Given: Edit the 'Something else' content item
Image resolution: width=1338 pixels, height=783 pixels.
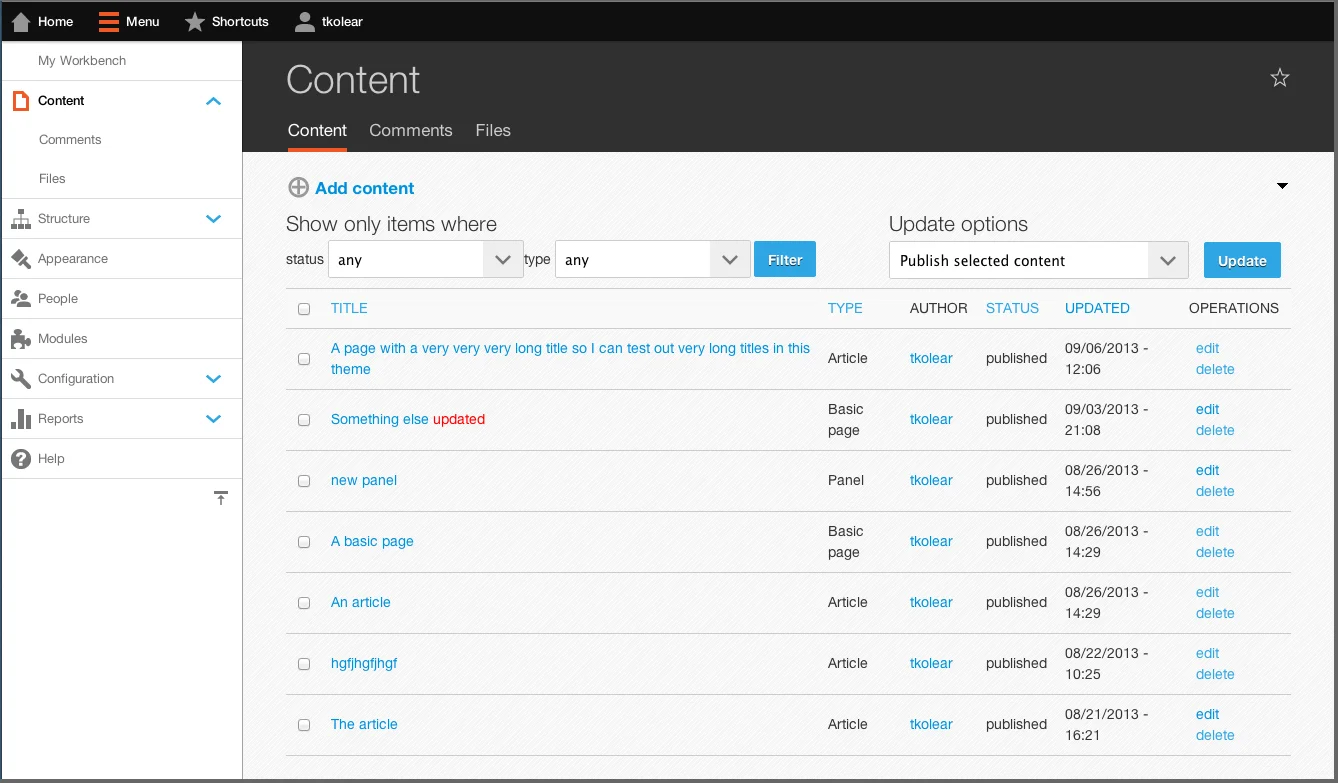Looking at the screenshot, I should tap(1207, 409).
